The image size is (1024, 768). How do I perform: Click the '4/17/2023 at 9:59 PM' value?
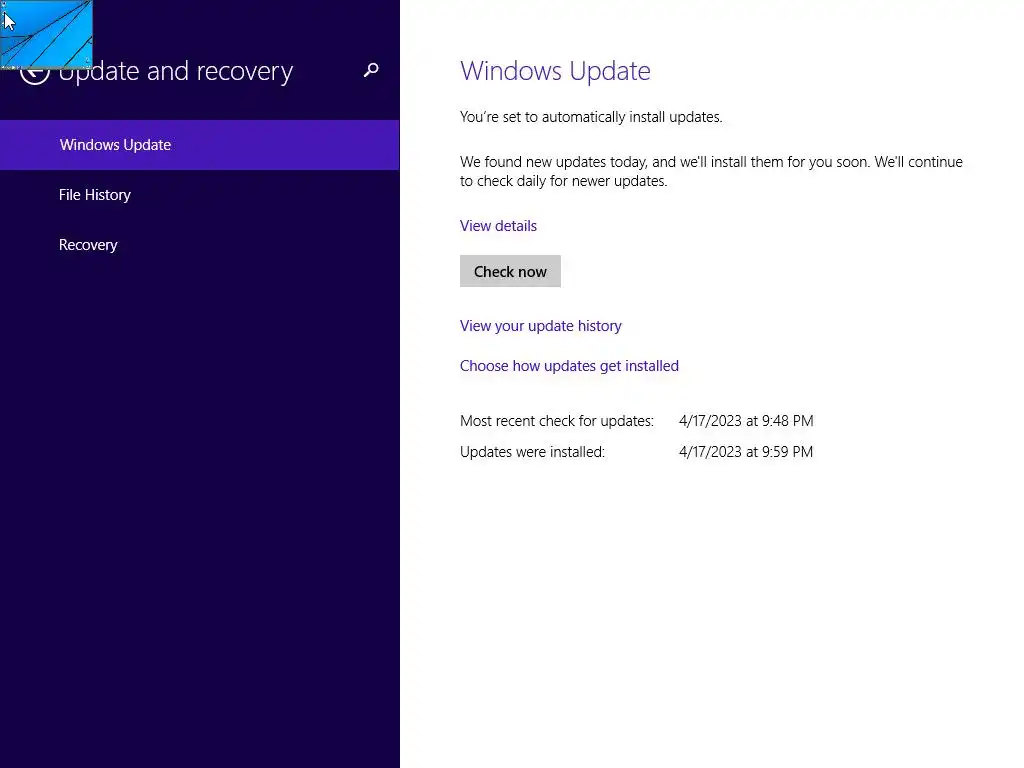(746, 452)
